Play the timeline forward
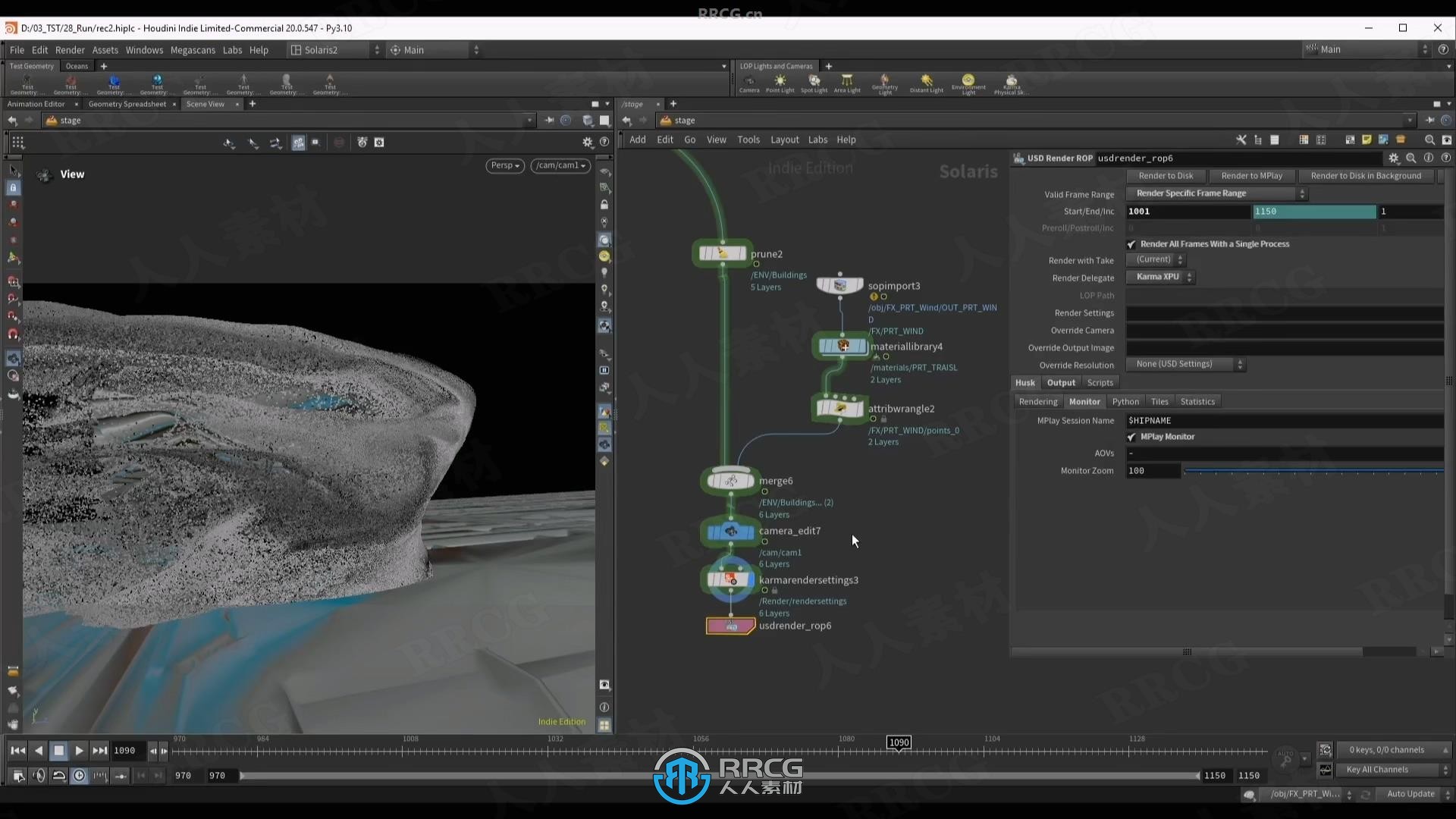The image size is (1456, 819). pos(79,751)
